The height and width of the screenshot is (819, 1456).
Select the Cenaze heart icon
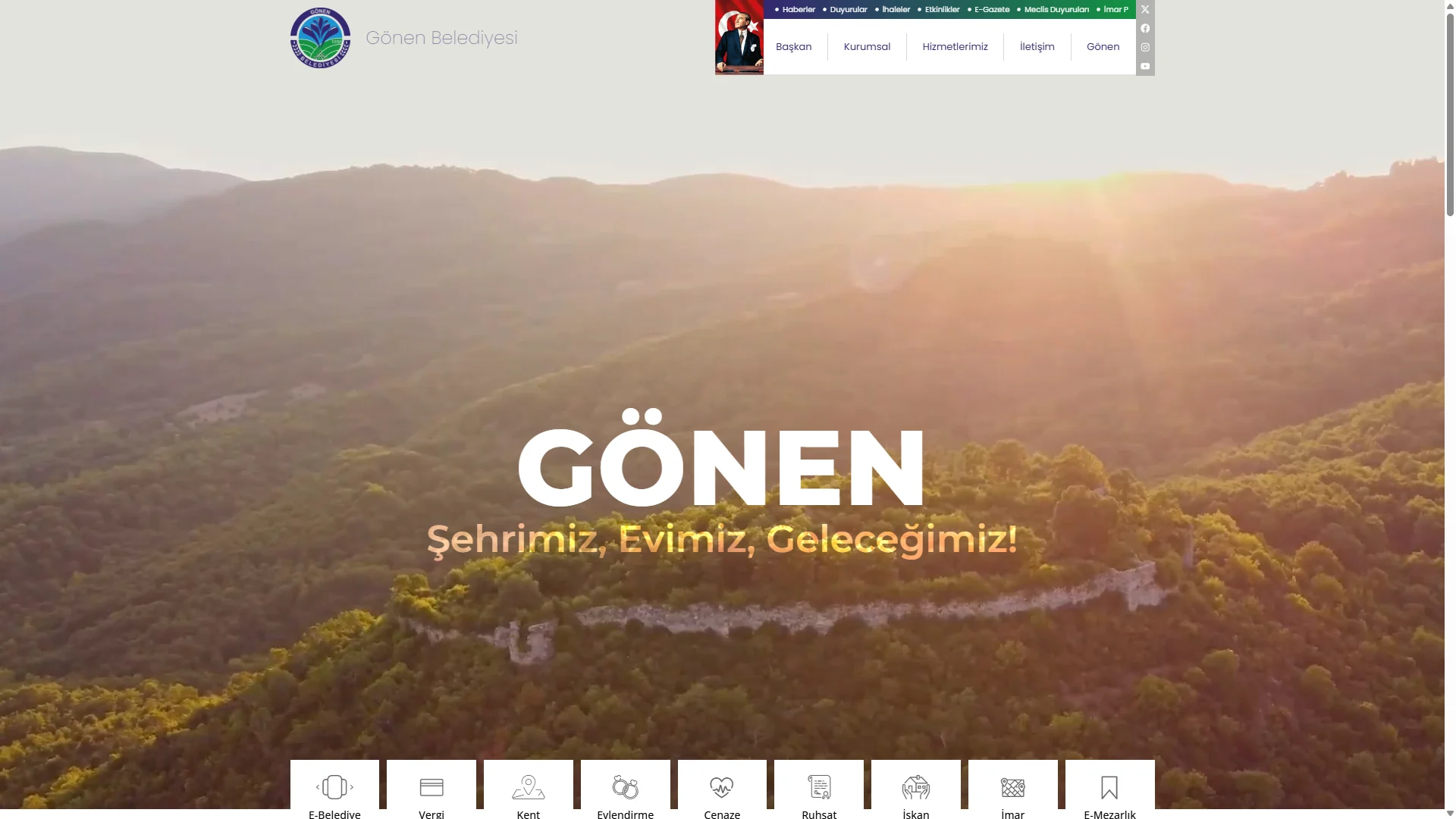(x=721, y=787)
